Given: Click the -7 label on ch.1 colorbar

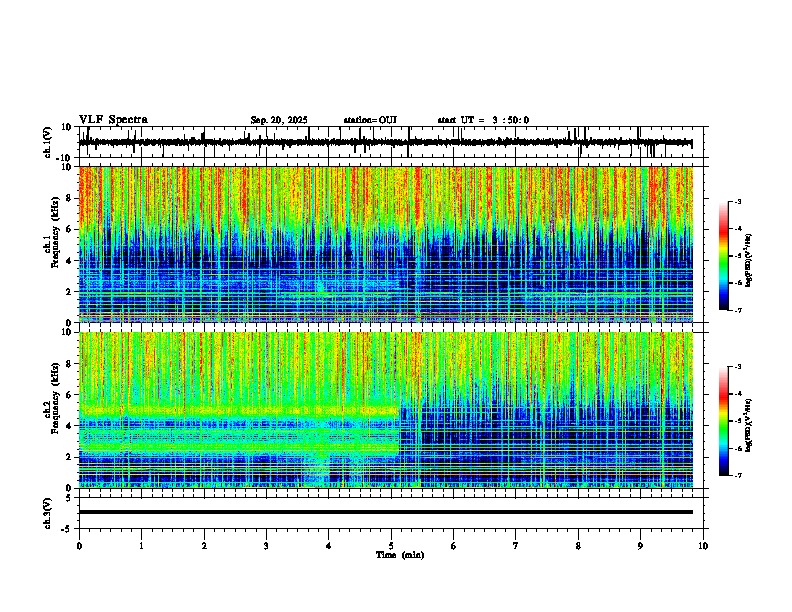Looking at the screenshot, I should tap(738, 310).
